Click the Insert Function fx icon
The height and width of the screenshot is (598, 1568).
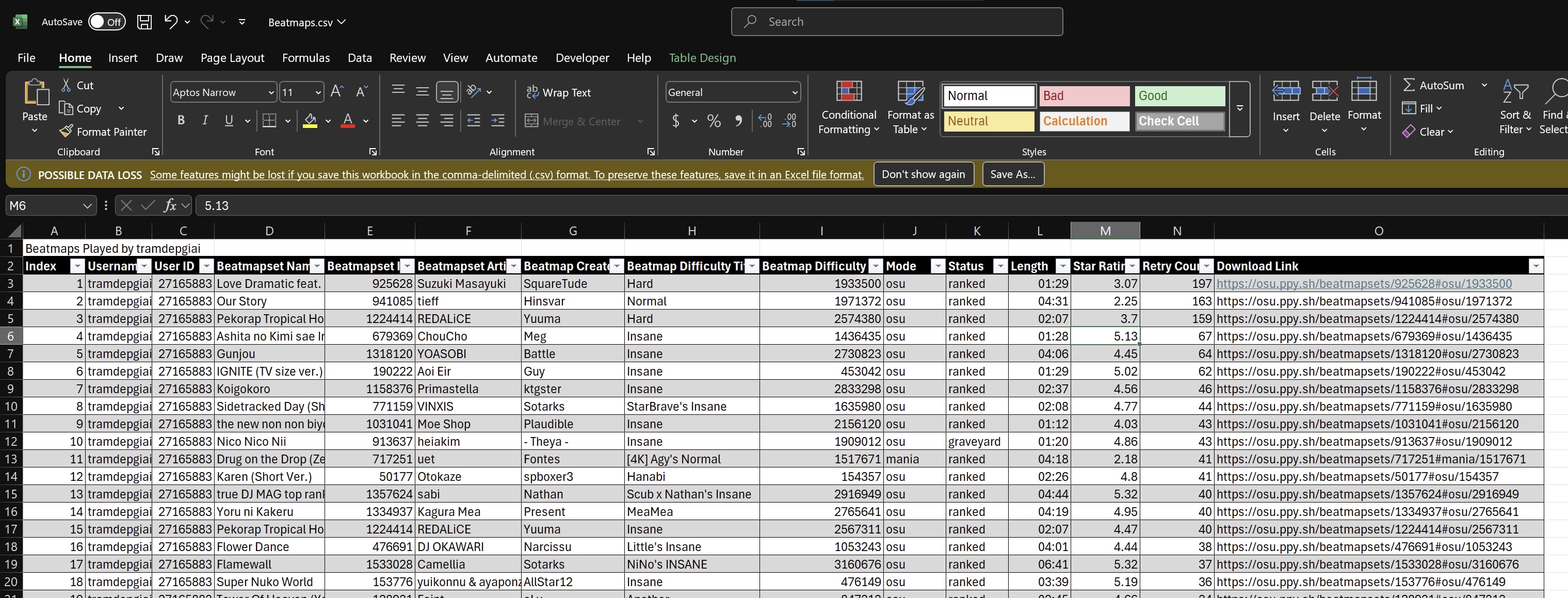tap(170, 206)
